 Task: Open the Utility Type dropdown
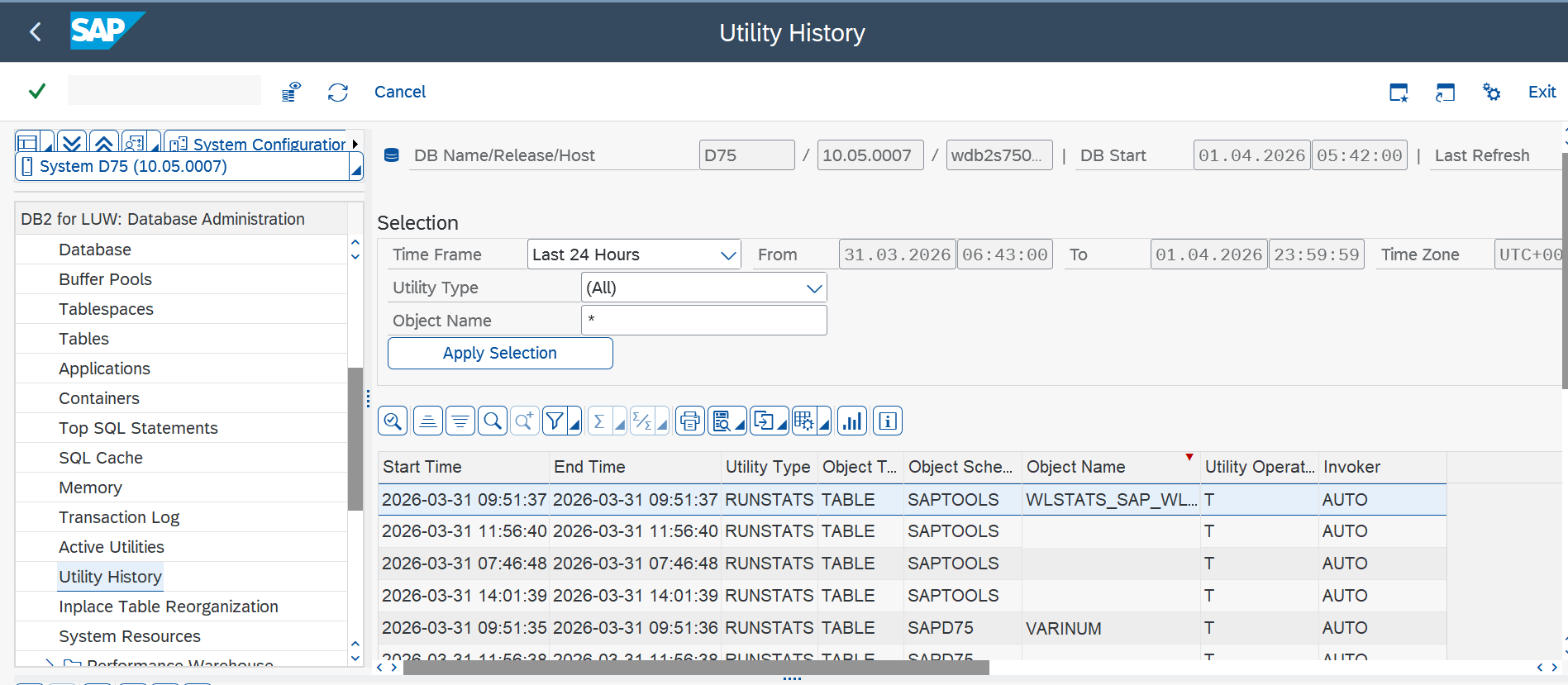[x=813, y=288]
